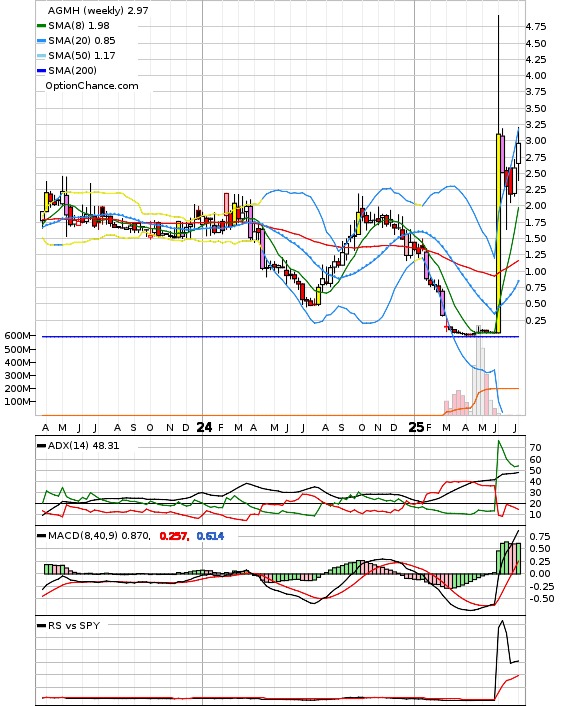This screenshot has width=566, height=706.
Task: Click the green SMA(8) legend swatch
Action: point(41,26)
